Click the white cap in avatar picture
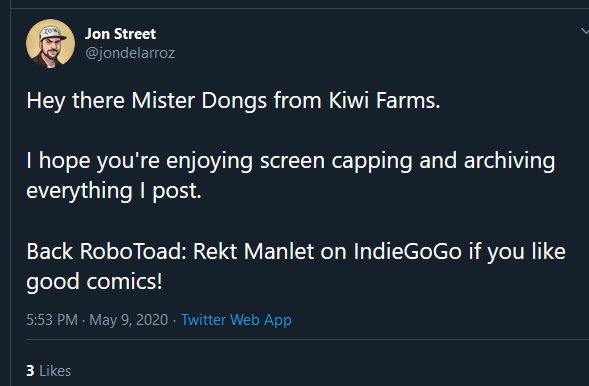The height and width of the screenshot is (386, 589). click(52, 33)
